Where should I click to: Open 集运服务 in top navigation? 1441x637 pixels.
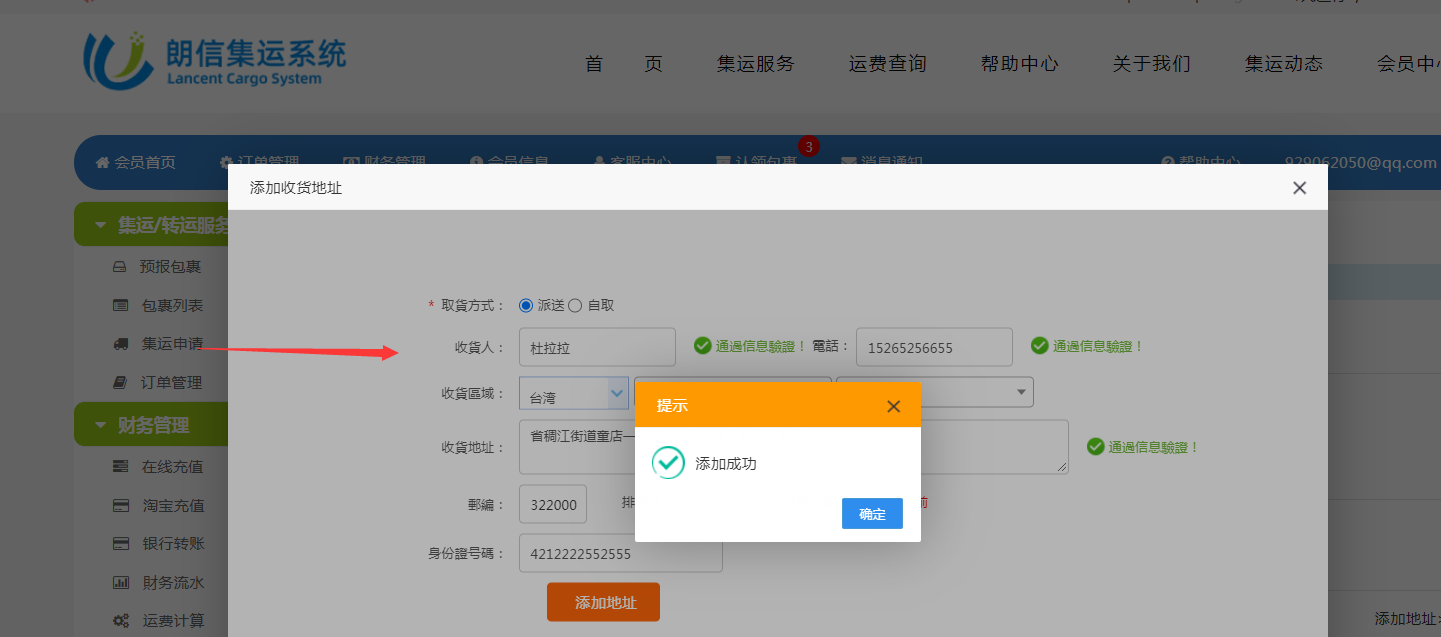[x=755, y=64]
